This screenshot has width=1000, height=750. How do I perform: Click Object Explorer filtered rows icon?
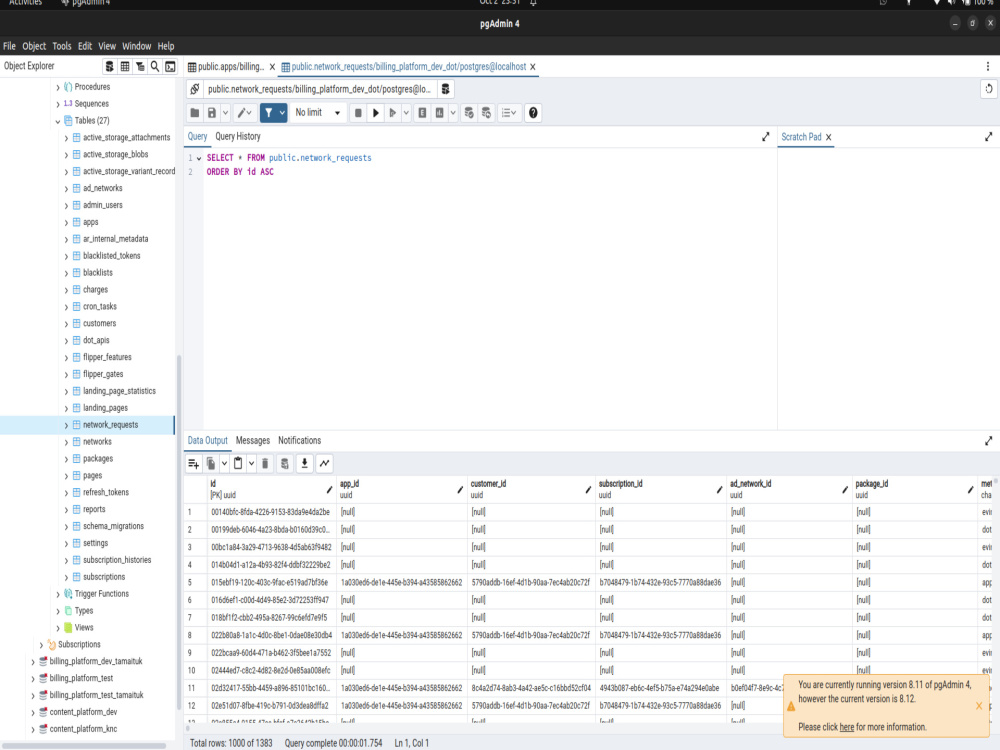pyautogui.click(x=140, y=66)
